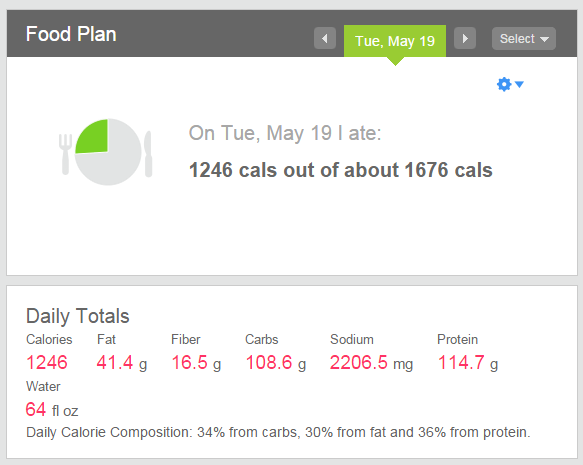
Task: Click the Carbs total 108.6 g
Action: 276,362
